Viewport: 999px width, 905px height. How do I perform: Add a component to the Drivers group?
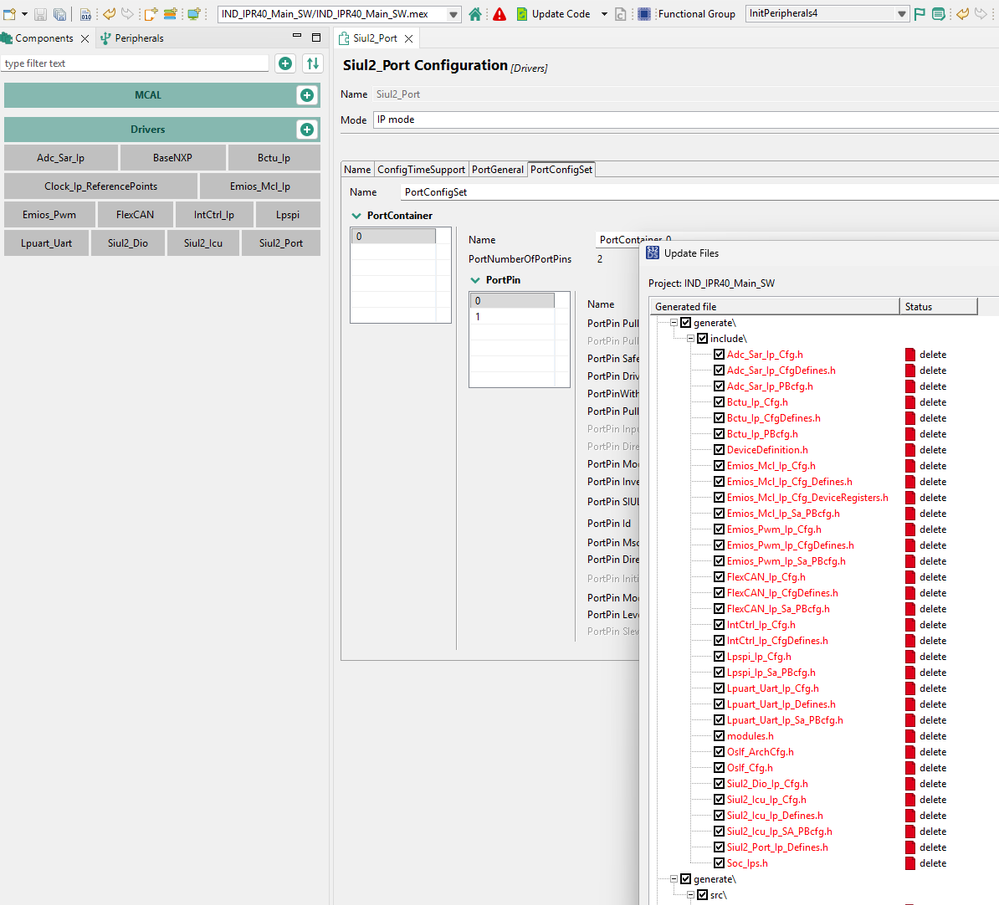pos(307,129)
